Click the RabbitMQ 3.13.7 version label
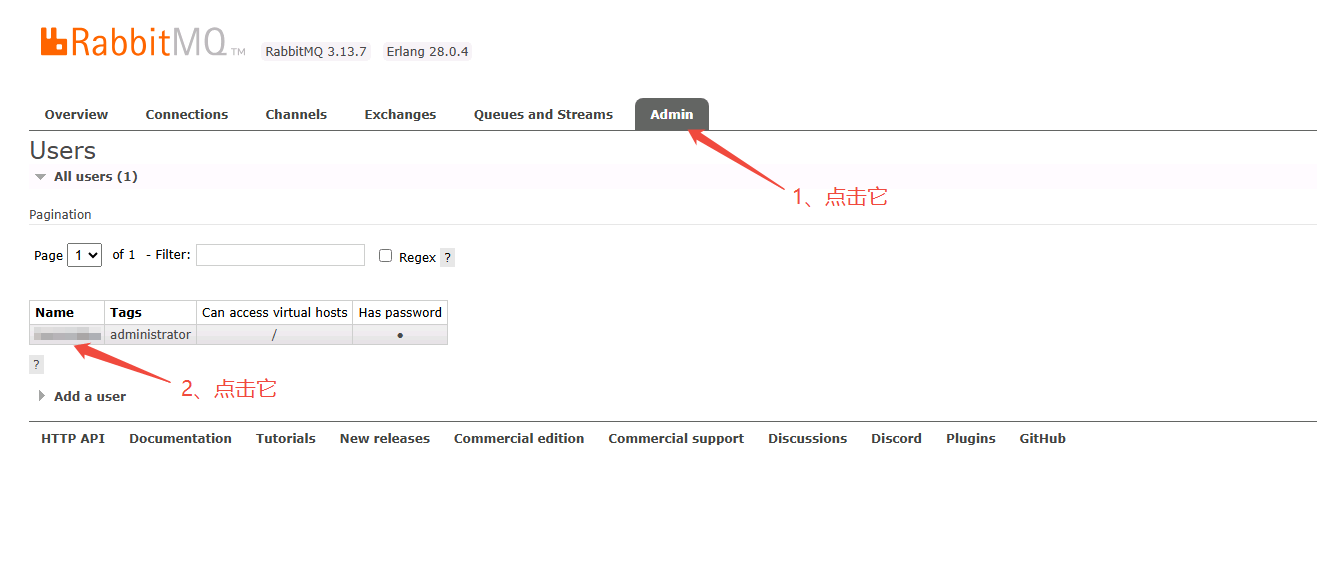Screen dimensions: 1317x567 point(316,51)
